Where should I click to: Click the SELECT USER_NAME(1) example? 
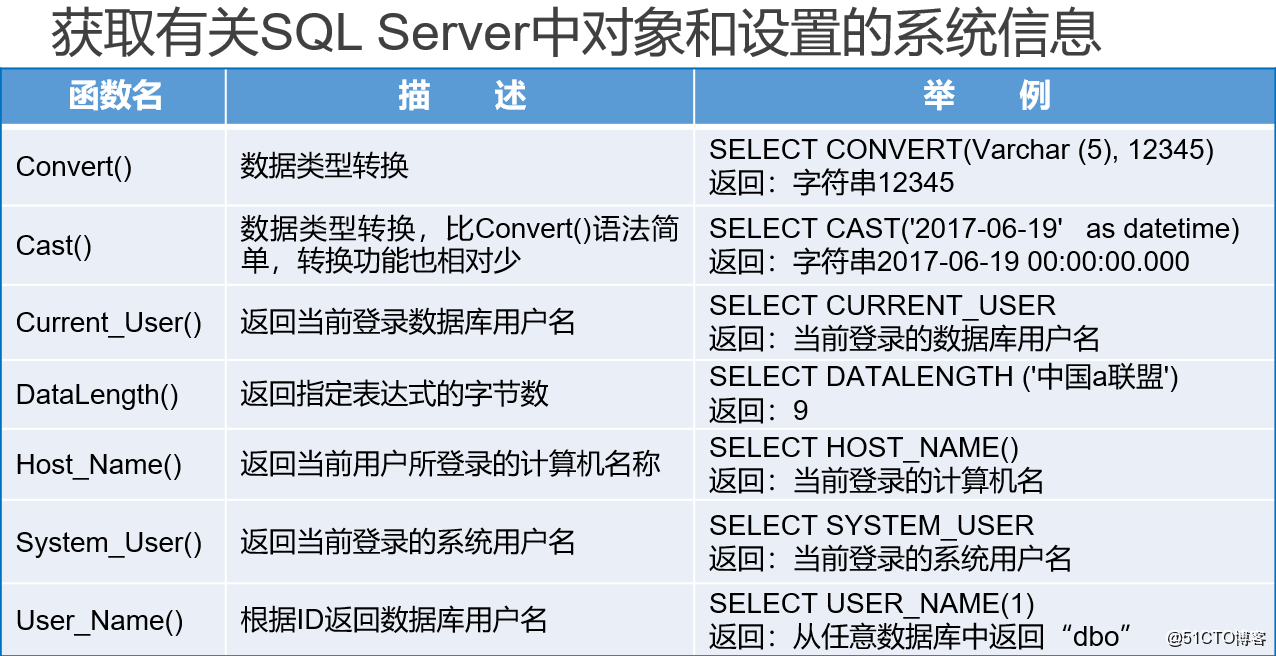(871, 604)
